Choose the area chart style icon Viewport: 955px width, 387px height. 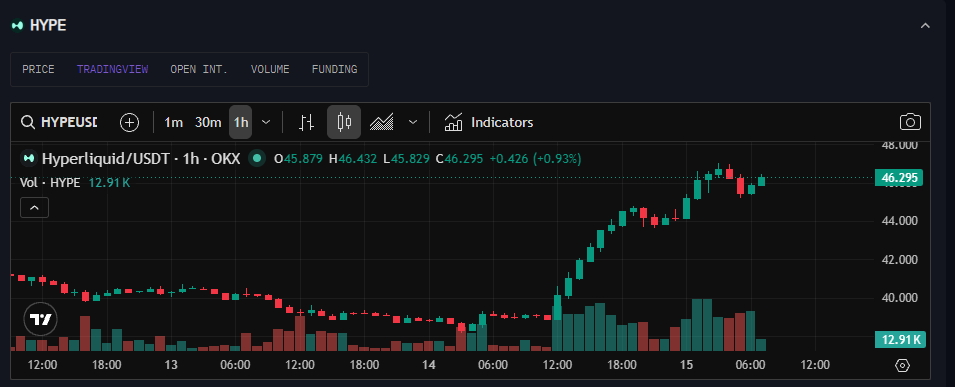382,122
